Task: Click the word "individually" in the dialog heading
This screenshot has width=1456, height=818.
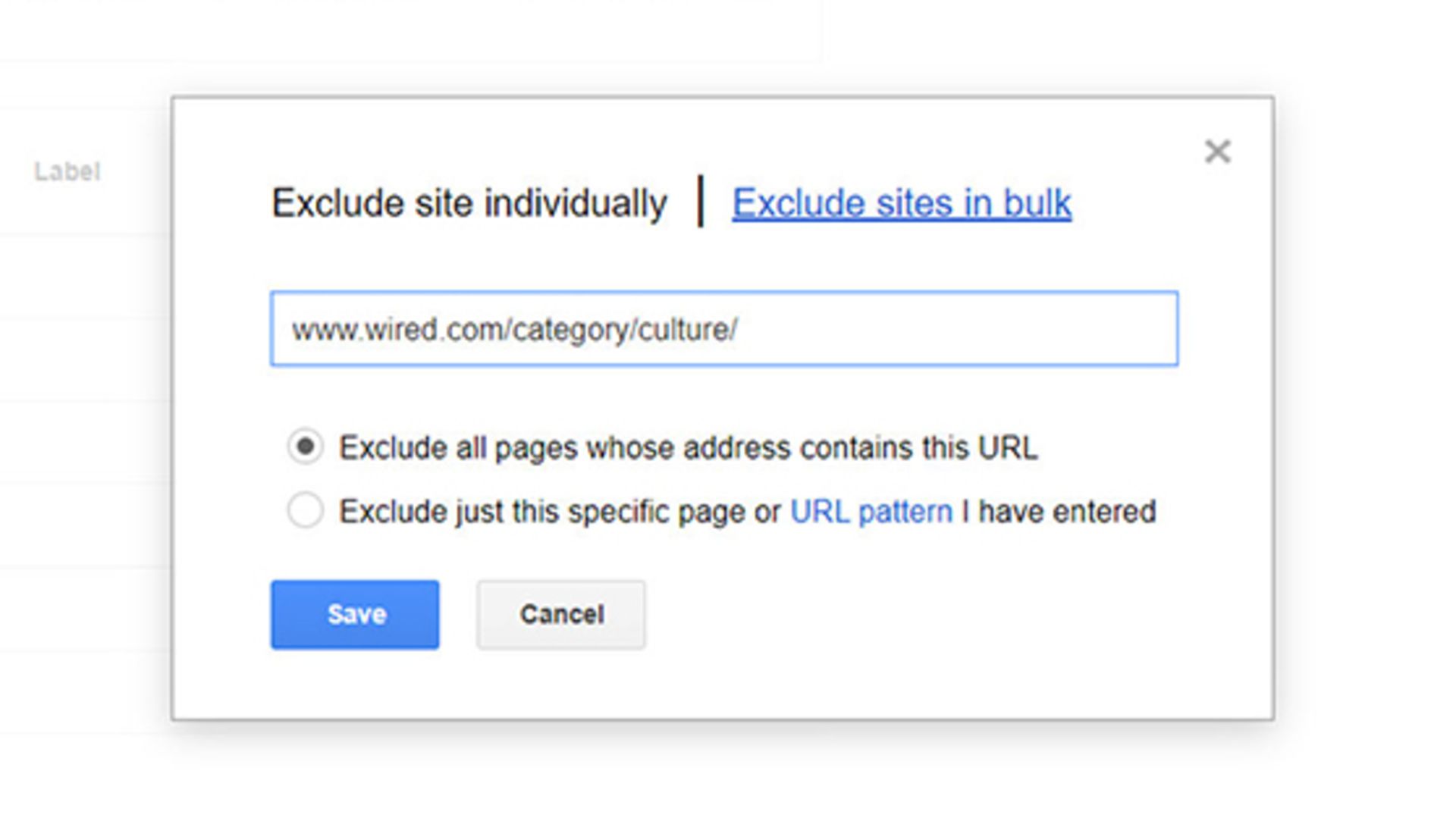Action: pos(576,203)
